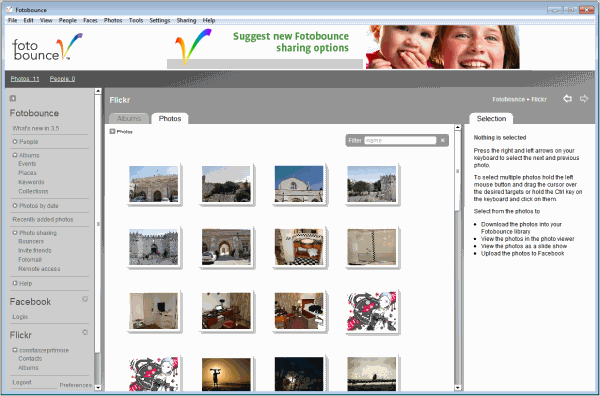
Task: Switch to the Albums tab
Action: click(129, 119)
